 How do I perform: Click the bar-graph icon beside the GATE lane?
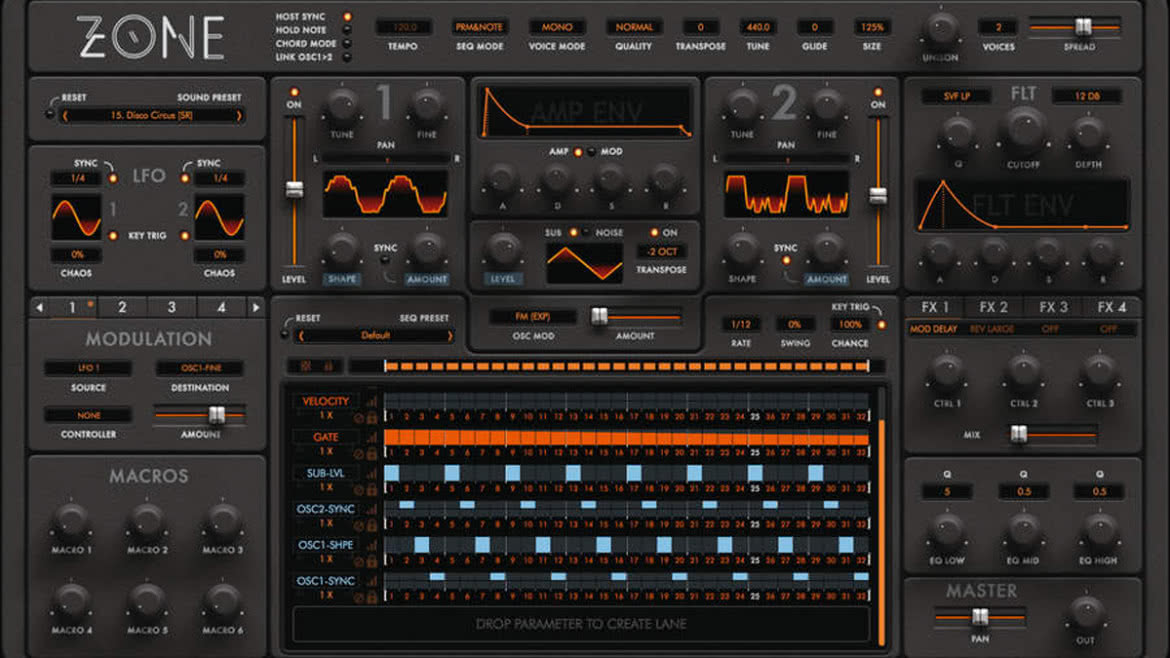coord(371,437)
